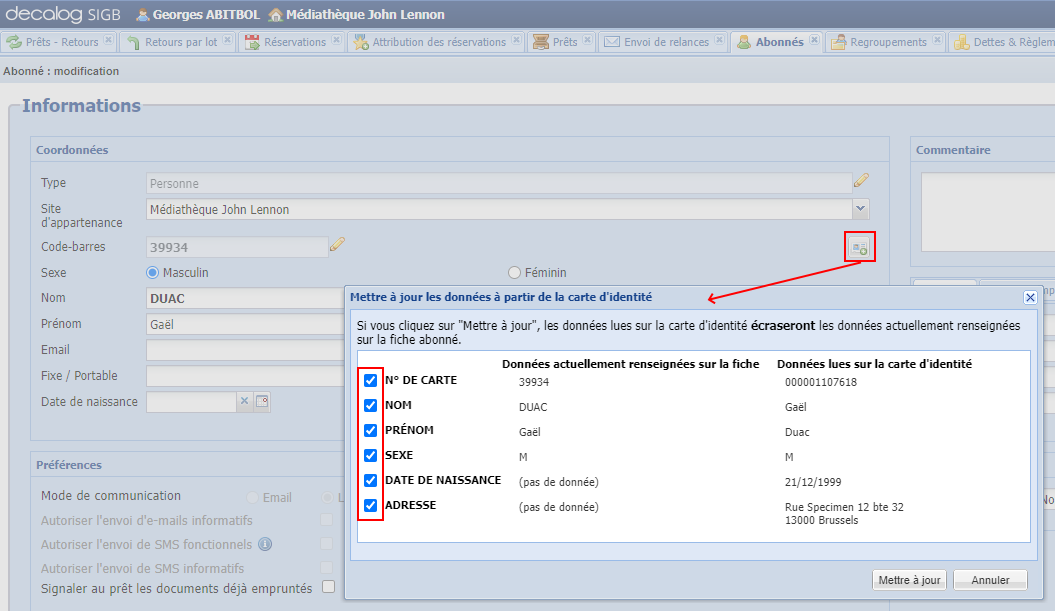Click the Annuler button

(990, 580)
